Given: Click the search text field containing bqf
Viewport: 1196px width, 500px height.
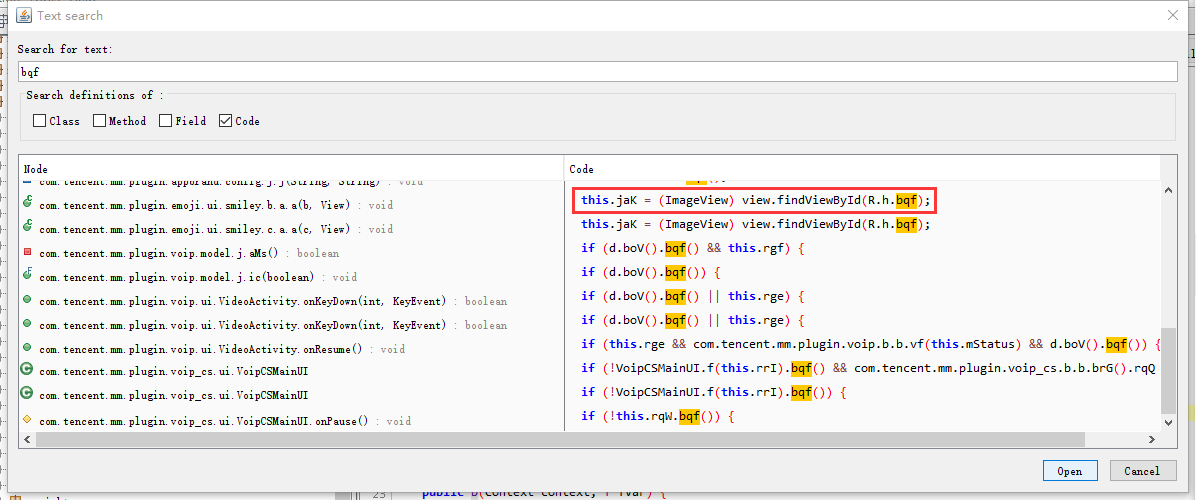Looking at the screenshot, I should tap(597, 72).
